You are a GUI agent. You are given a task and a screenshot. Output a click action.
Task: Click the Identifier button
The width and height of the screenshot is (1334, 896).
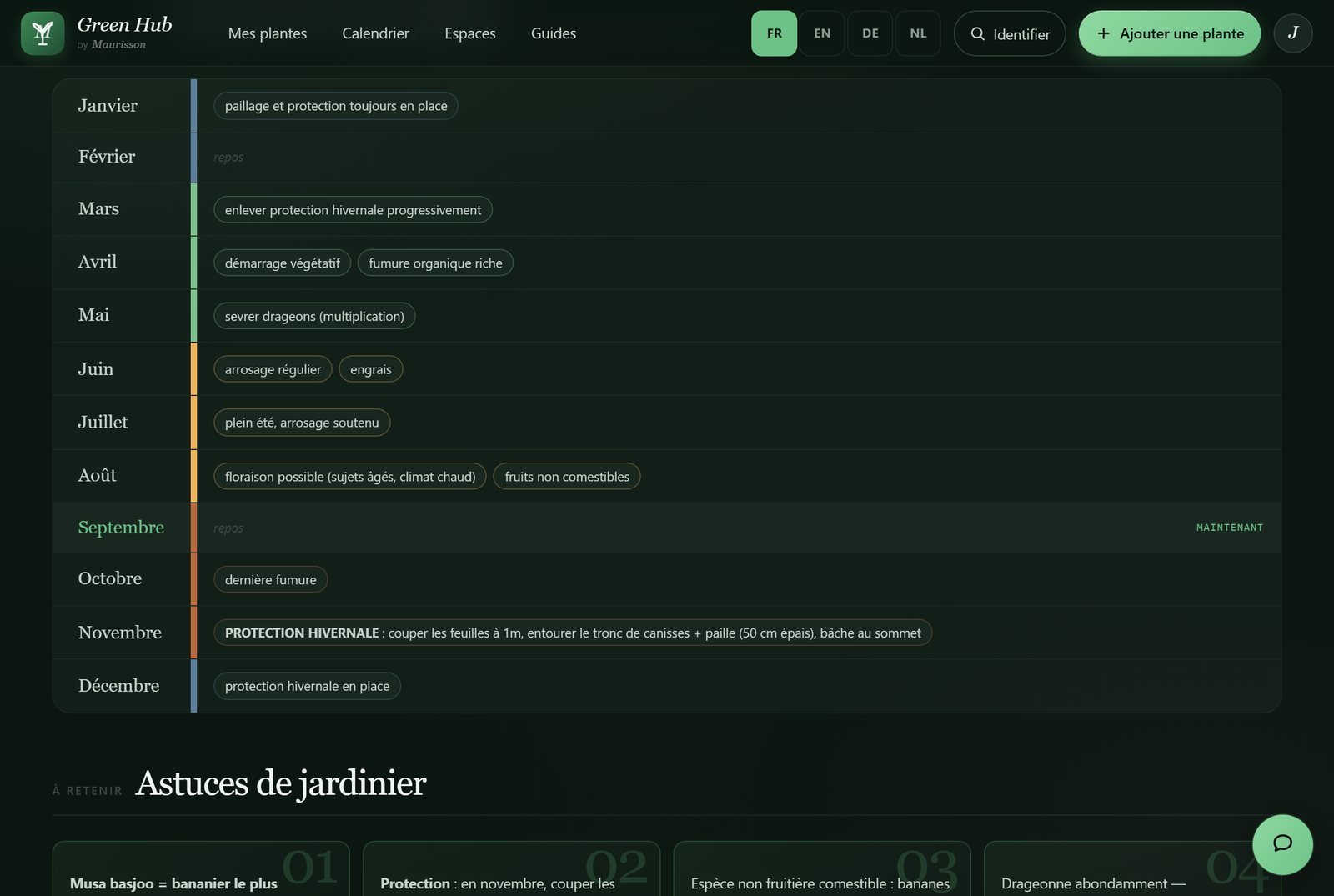point(1010,33)
